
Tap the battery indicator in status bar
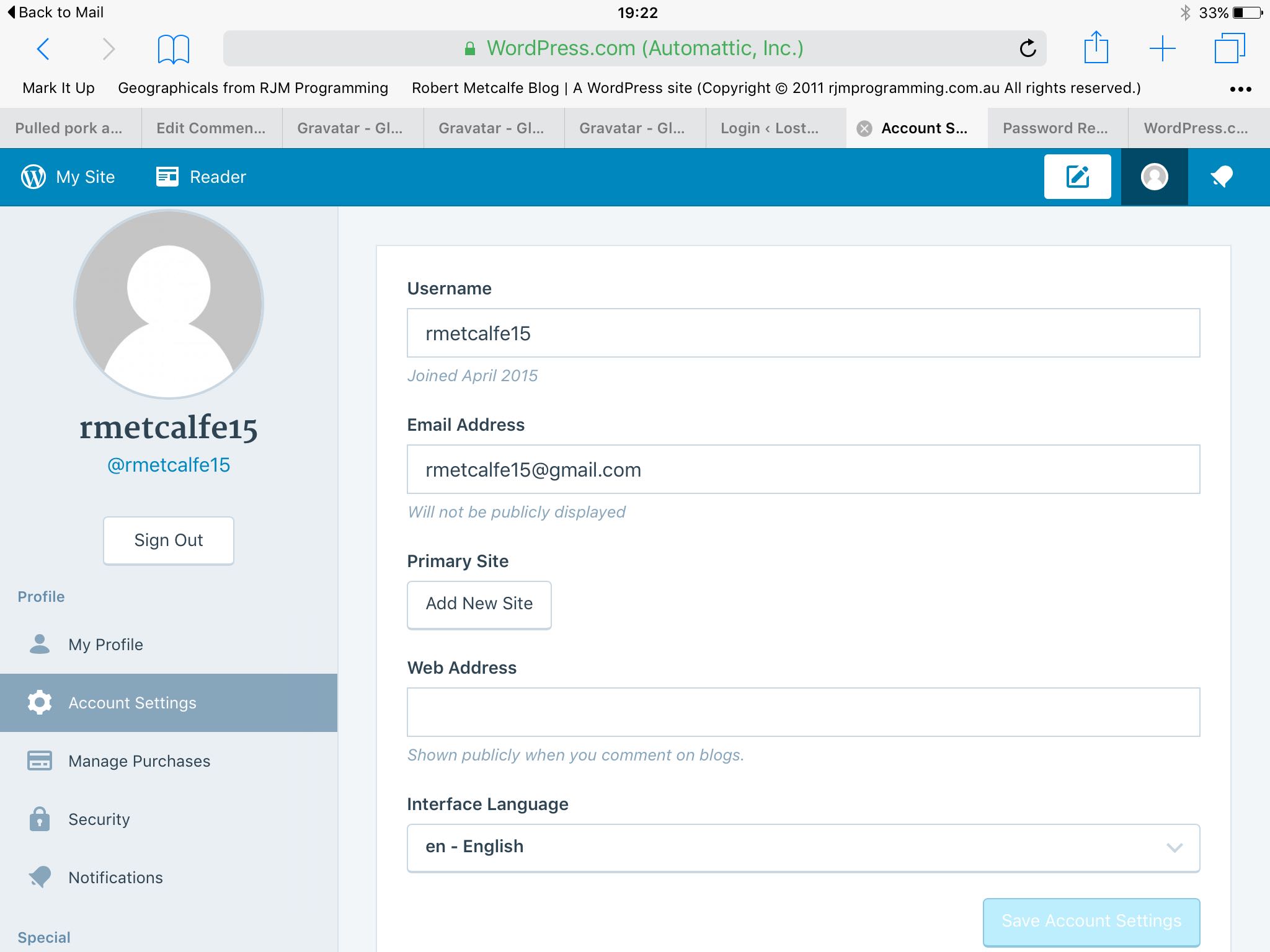(x=1248, y=12)
